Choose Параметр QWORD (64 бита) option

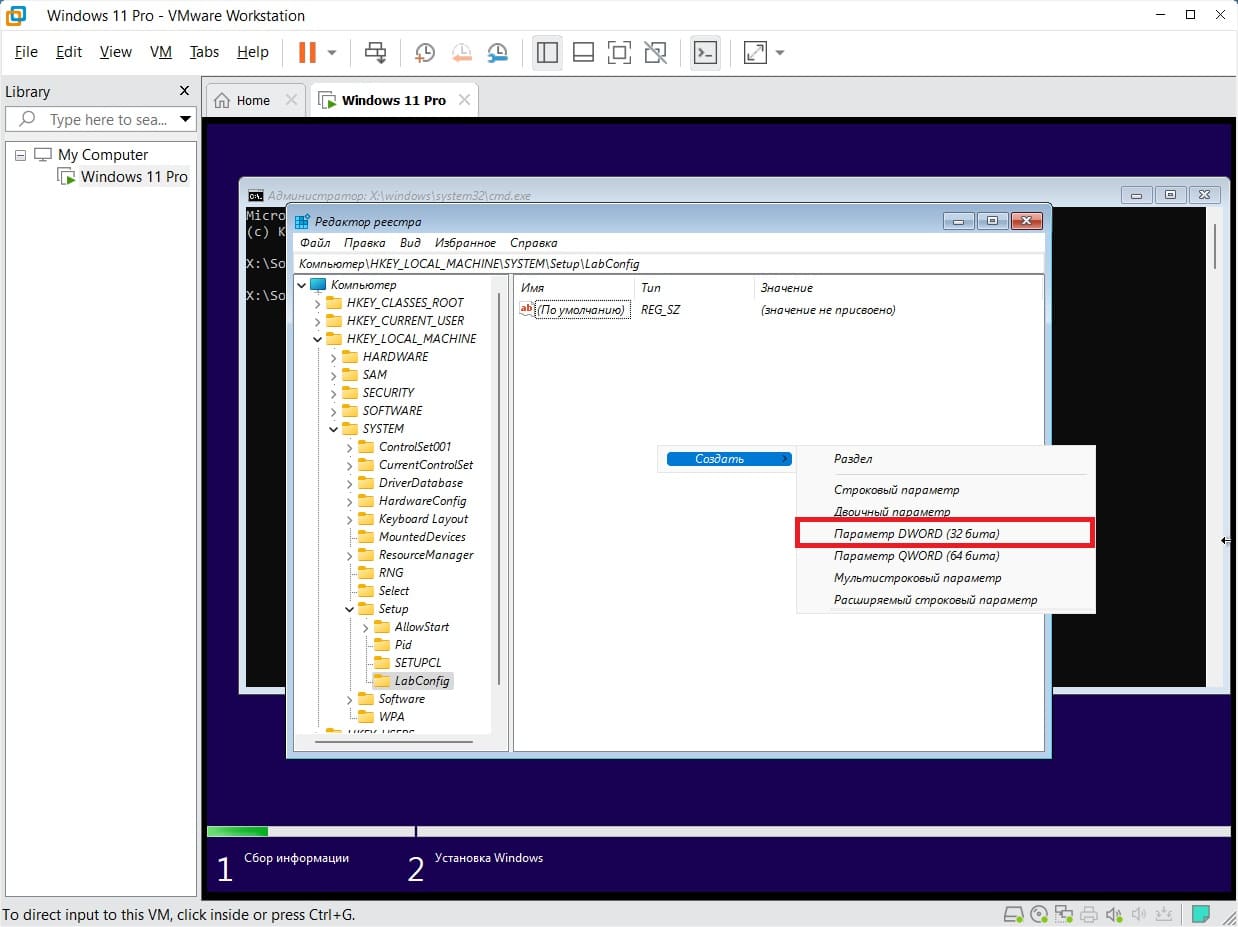(x=945, y=556)
